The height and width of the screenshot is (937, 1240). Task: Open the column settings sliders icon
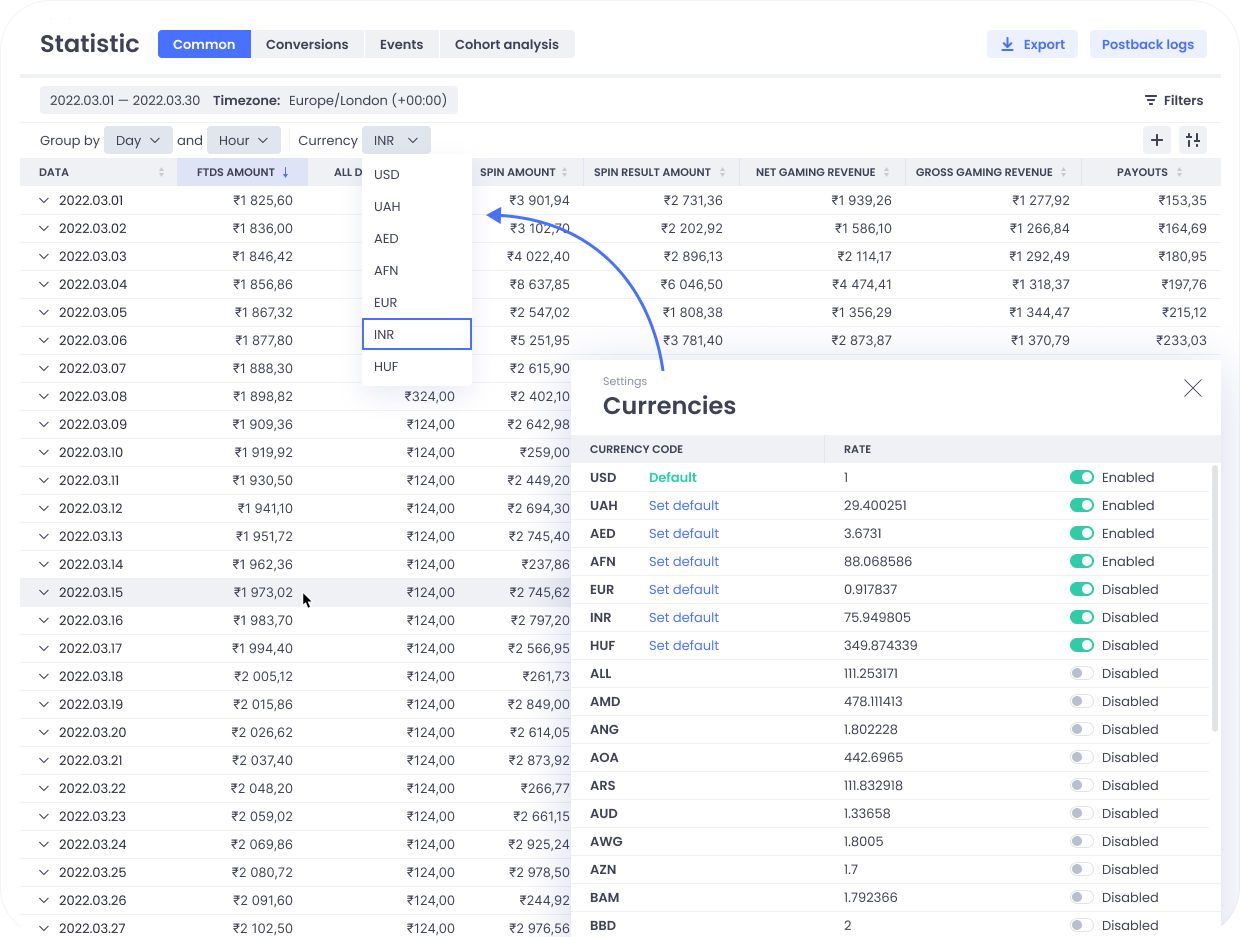click(x=1193, y=140)
